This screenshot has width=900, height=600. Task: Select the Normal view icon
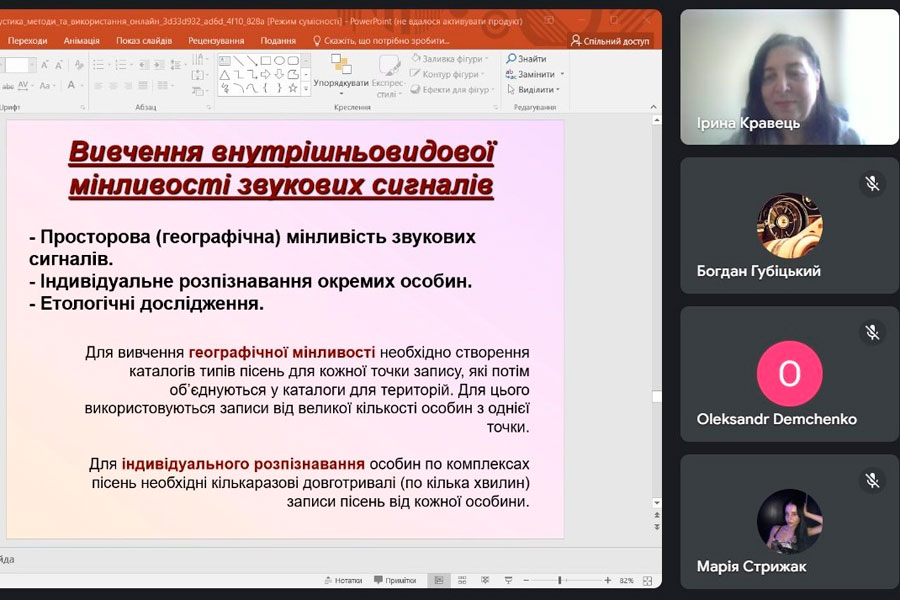click(x=438, y=580)
